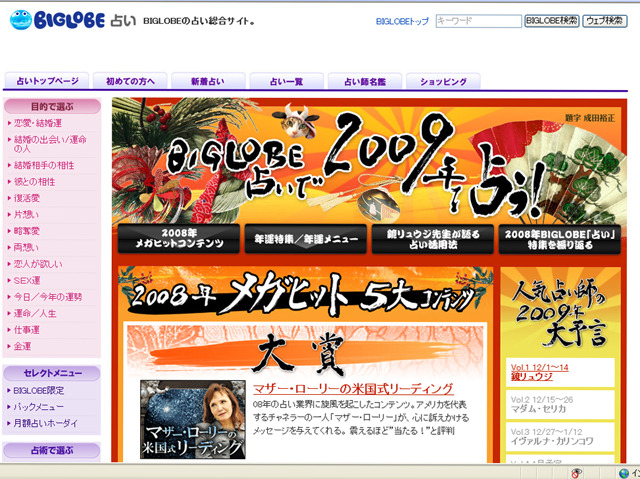Click the マザー・ローリー thumbnail image
The width and height of the screenshot is (640, 479).
point(193,419)
